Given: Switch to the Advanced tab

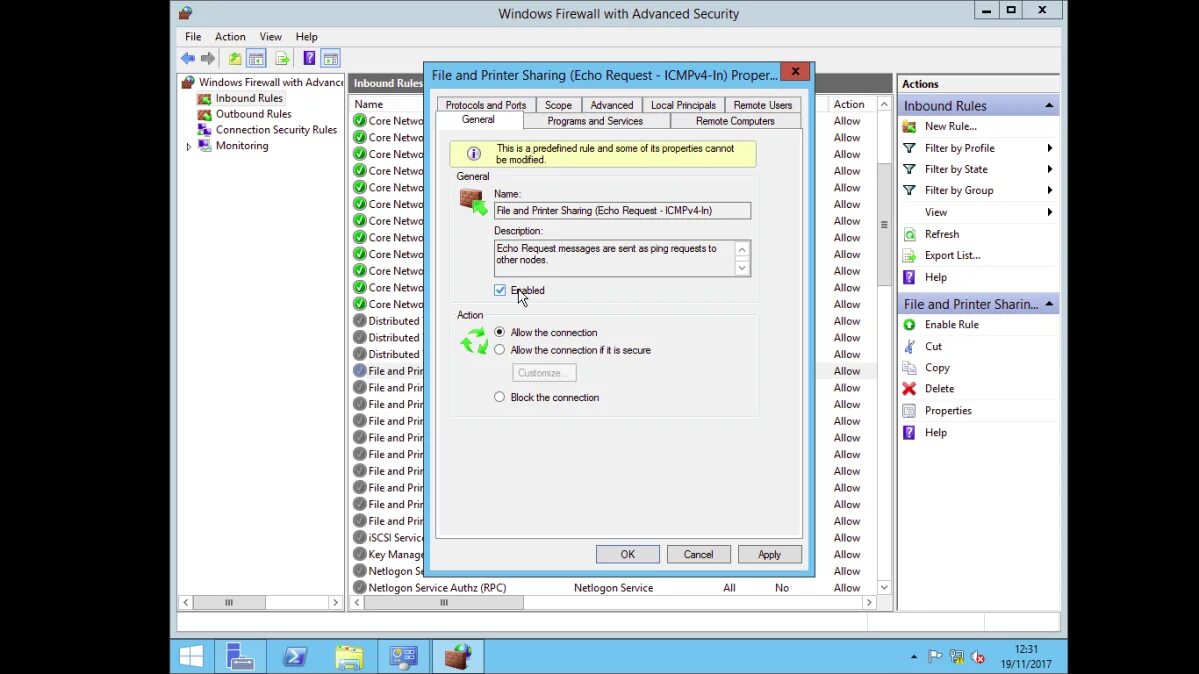Looking at the screenshot, I should (612, 105).
